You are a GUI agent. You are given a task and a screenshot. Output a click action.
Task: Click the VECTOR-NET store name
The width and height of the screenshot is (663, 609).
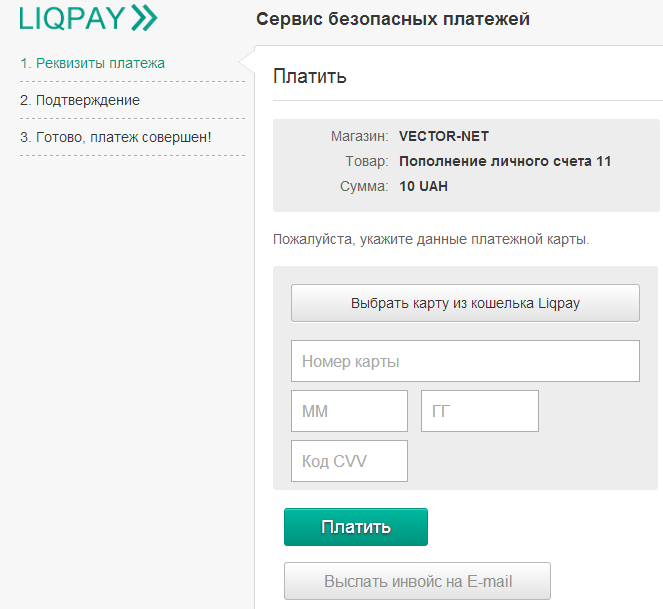click(444, 136)
